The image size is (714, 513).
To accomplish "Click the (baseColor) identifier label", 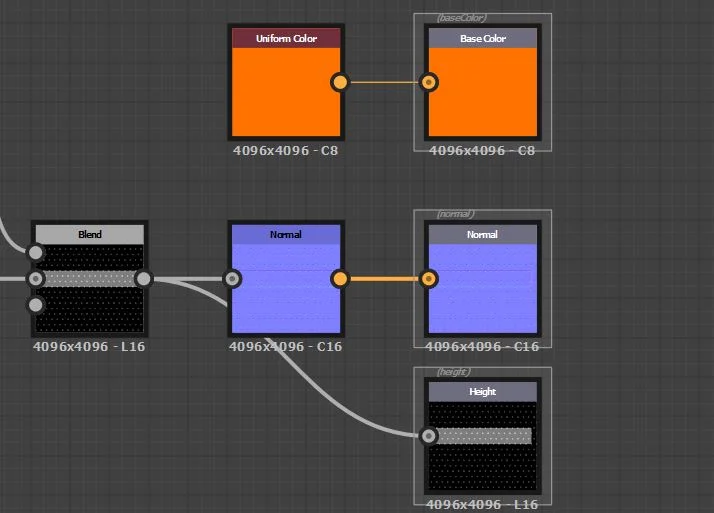I will tap(462, 18).
